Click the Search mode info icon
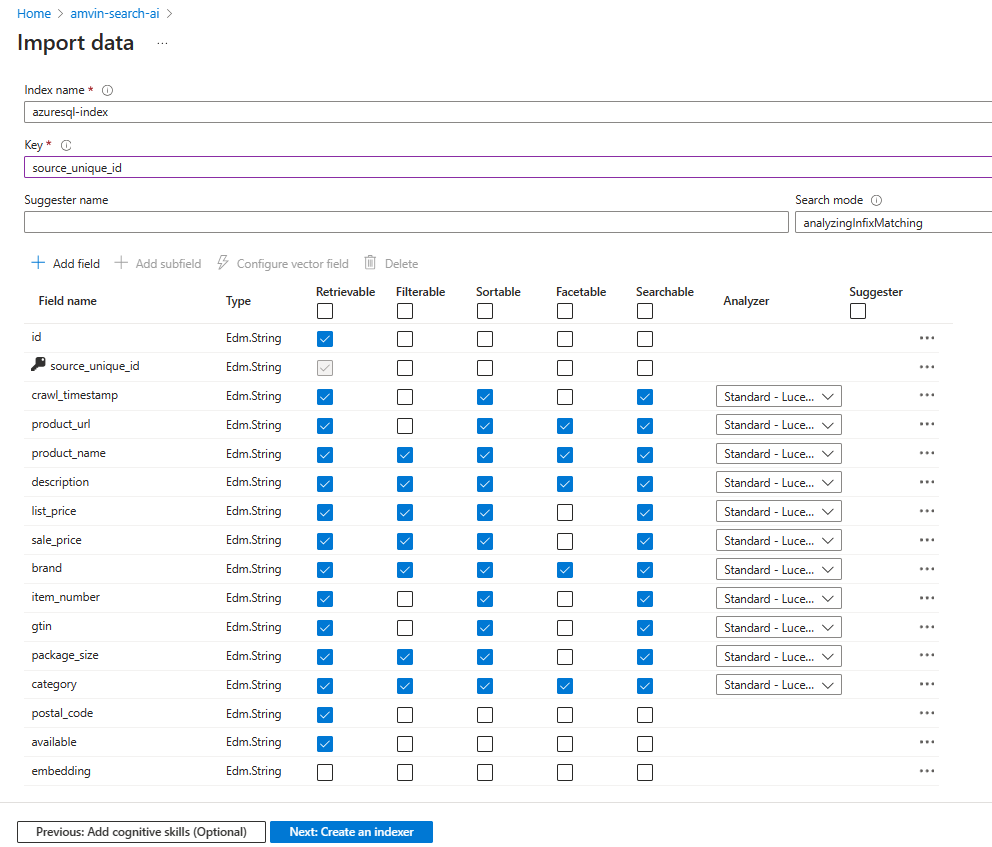The height and width of the screenshot is (847, 992). click(x=876, y=201)
